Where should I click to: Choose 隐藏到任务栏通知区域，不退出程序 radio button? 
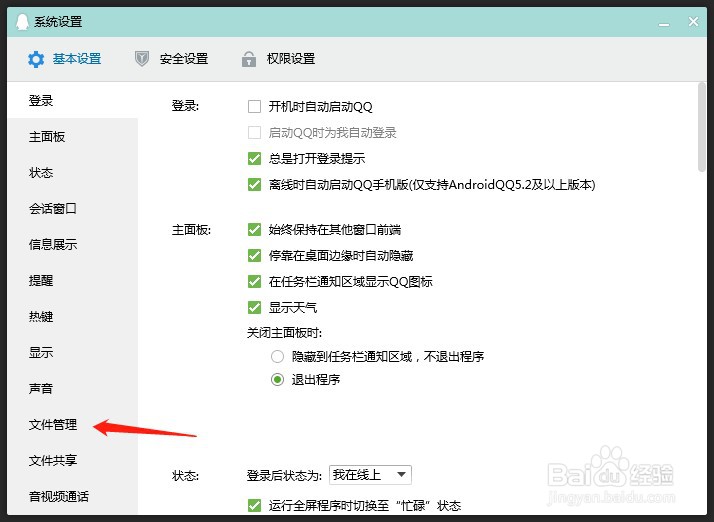tap(277, 356)
